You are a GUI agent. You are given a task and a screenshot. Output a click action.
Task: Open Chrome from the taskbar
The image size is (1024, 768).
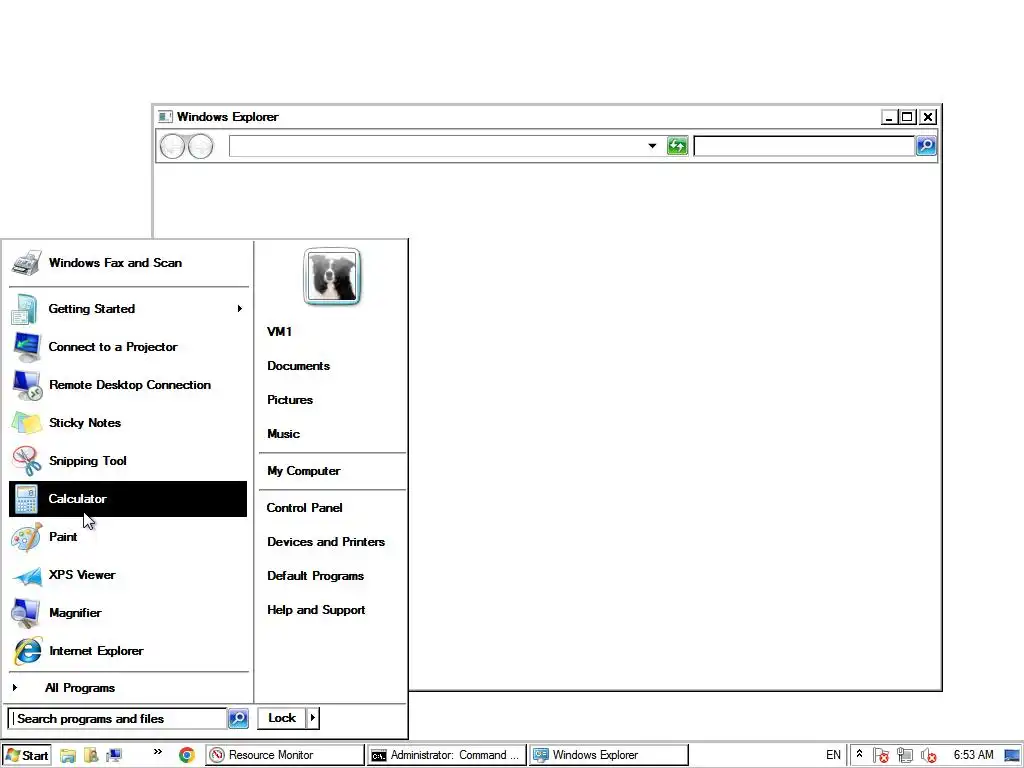(187, 755)
